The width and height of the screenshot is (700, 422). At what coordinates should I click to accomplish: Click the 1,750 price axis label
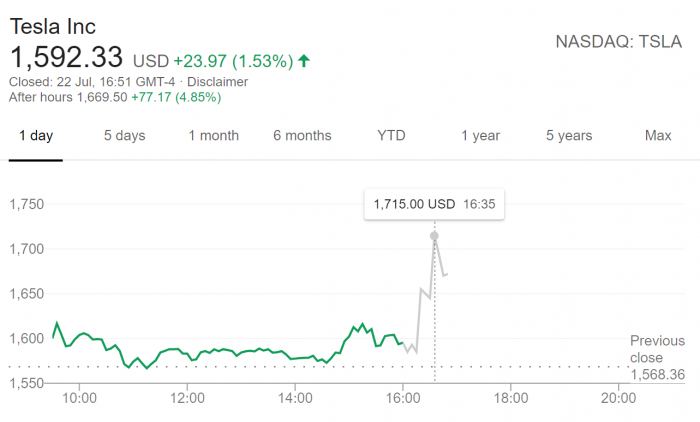pos(27,204)
